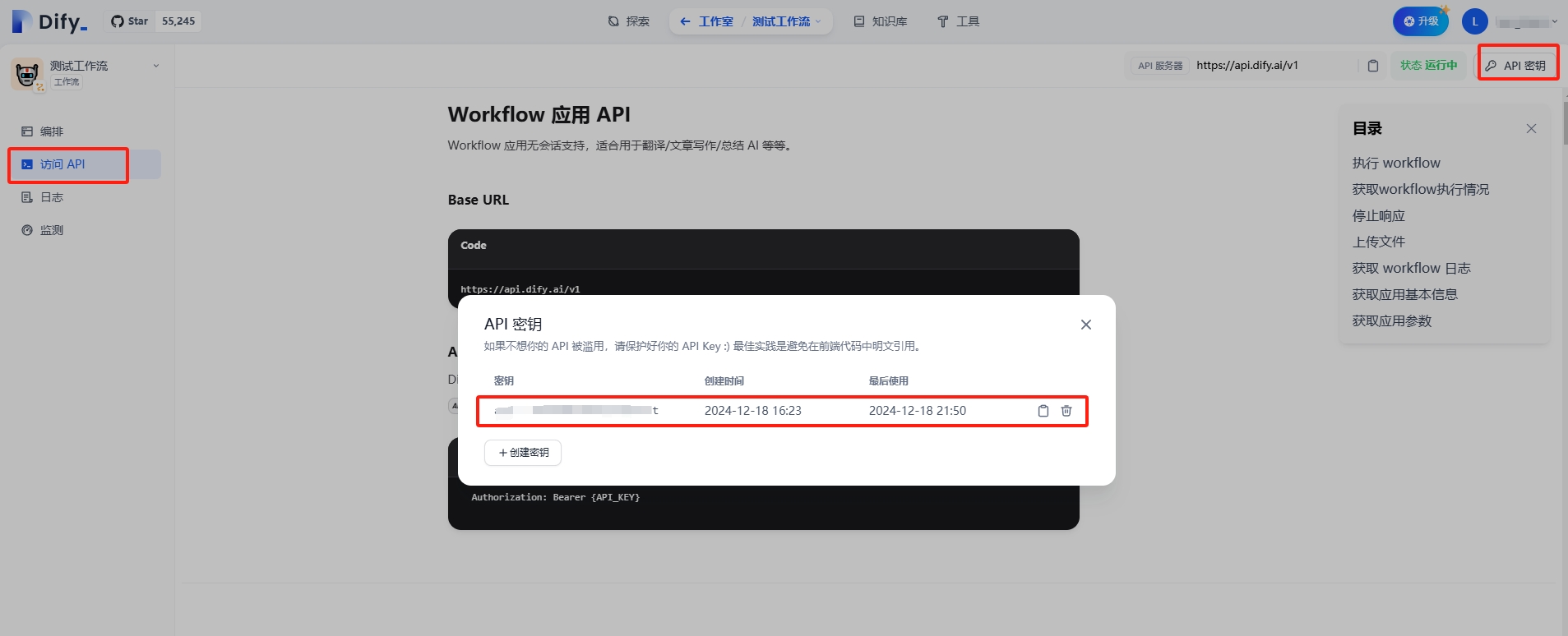Click last used time 2024-12-18 21:50

(x=918, y=411)
